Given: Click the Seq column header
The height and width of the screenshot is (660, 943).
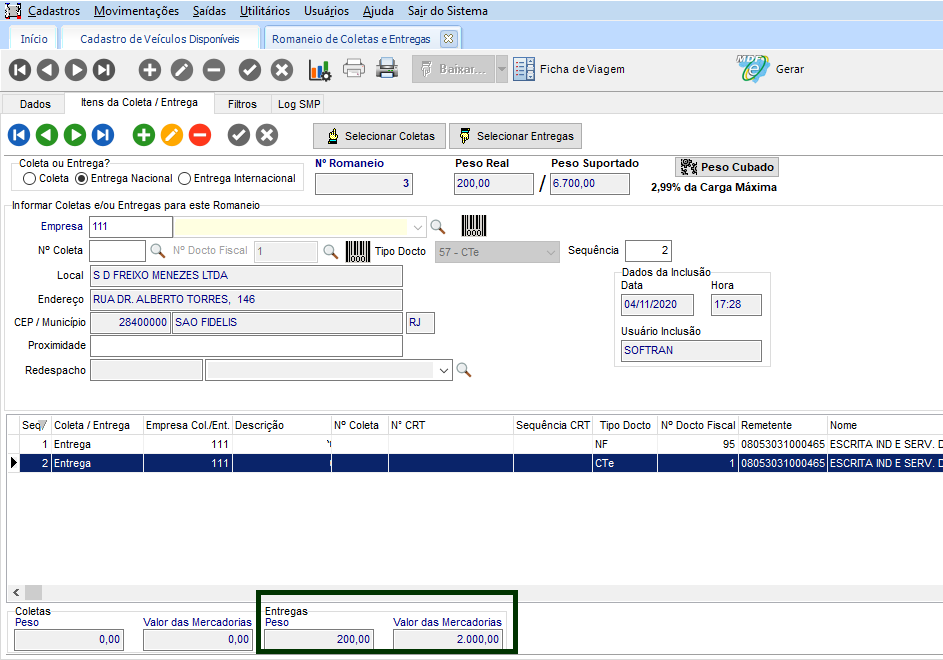Looking at the screenshot, I should (x=35, y=425).
